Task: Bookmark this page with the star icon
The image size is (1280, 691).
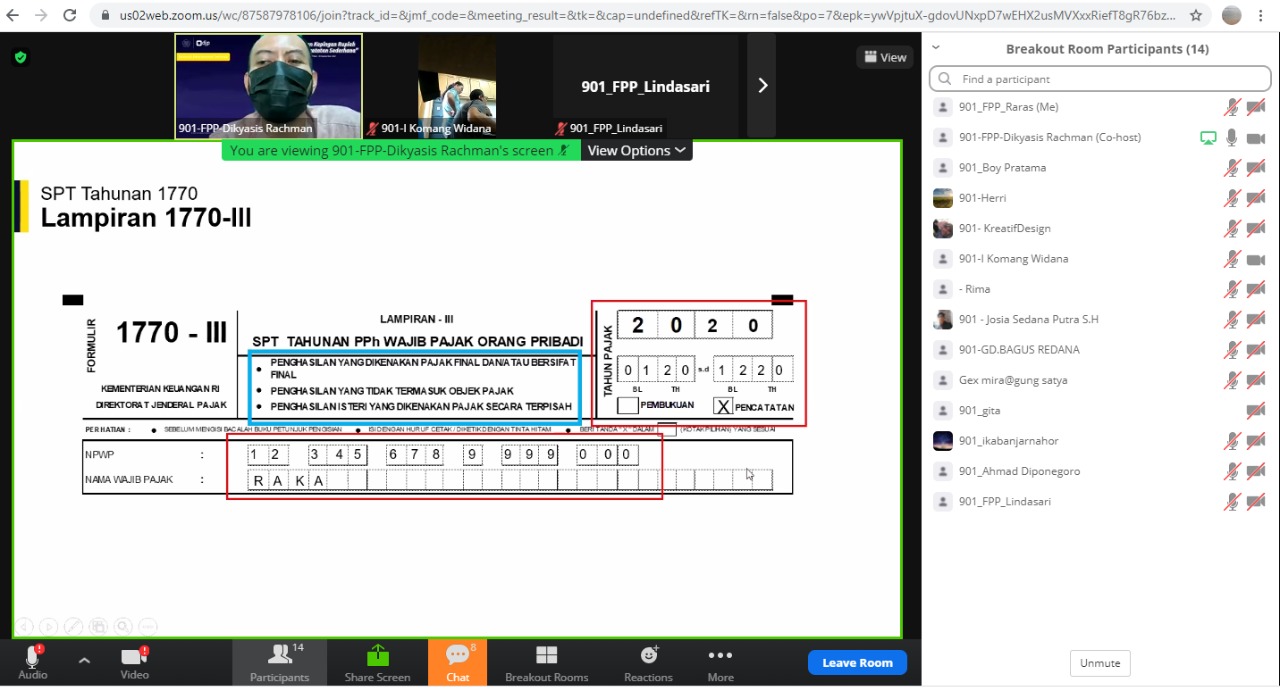Action: click(x=1195, y=15)
